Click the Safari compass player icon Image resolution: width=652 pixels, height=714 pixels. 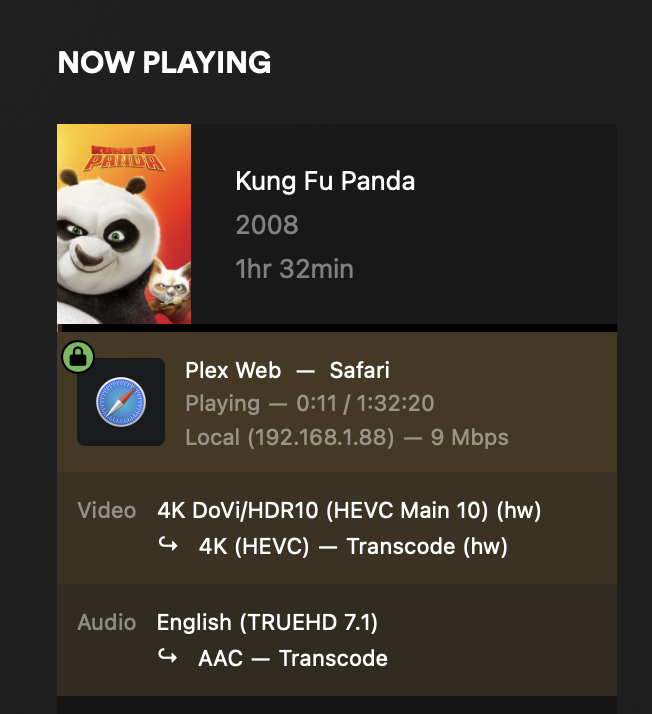coord(121,402)
